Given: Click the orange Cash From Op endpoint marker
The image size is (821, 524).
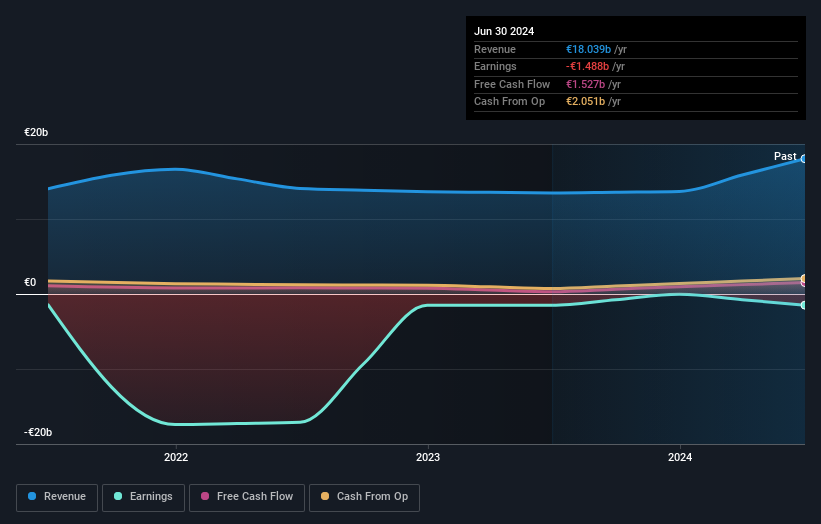Looking at the screenshot, I should point(803,278).
